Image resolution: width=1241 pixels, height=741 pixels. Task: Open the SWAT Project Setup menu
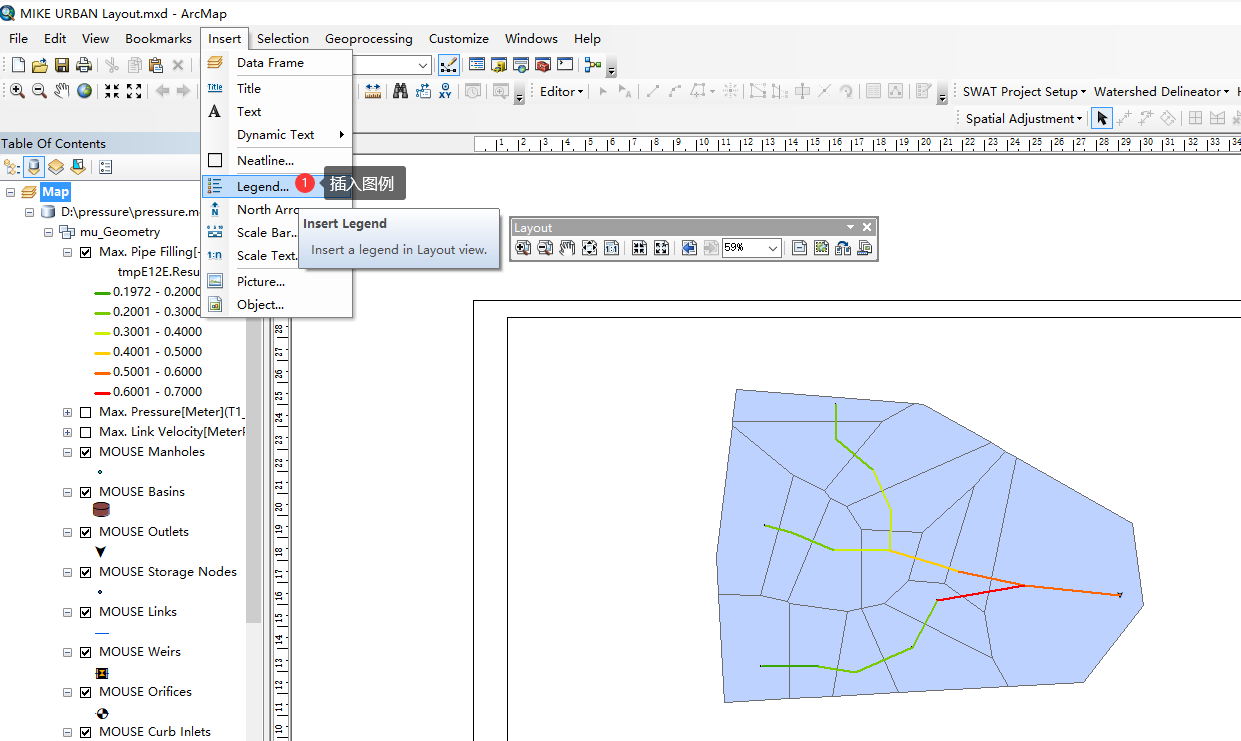pyautogui.click(x=1025, y=91)
